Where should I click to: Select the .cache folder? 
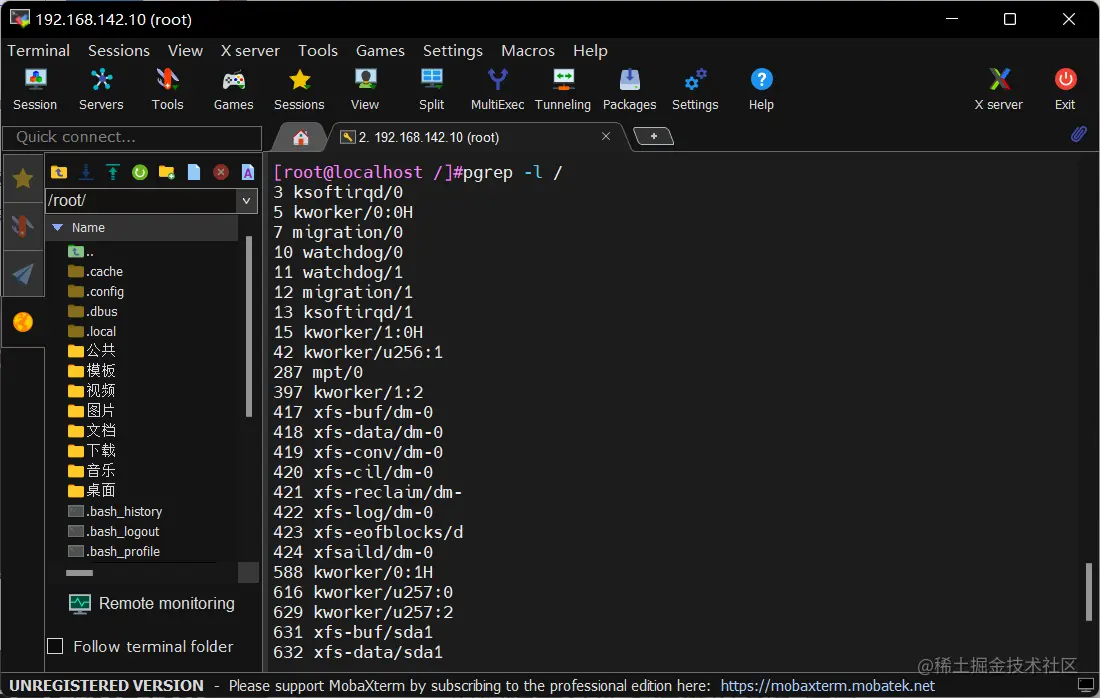coord(95,271)
